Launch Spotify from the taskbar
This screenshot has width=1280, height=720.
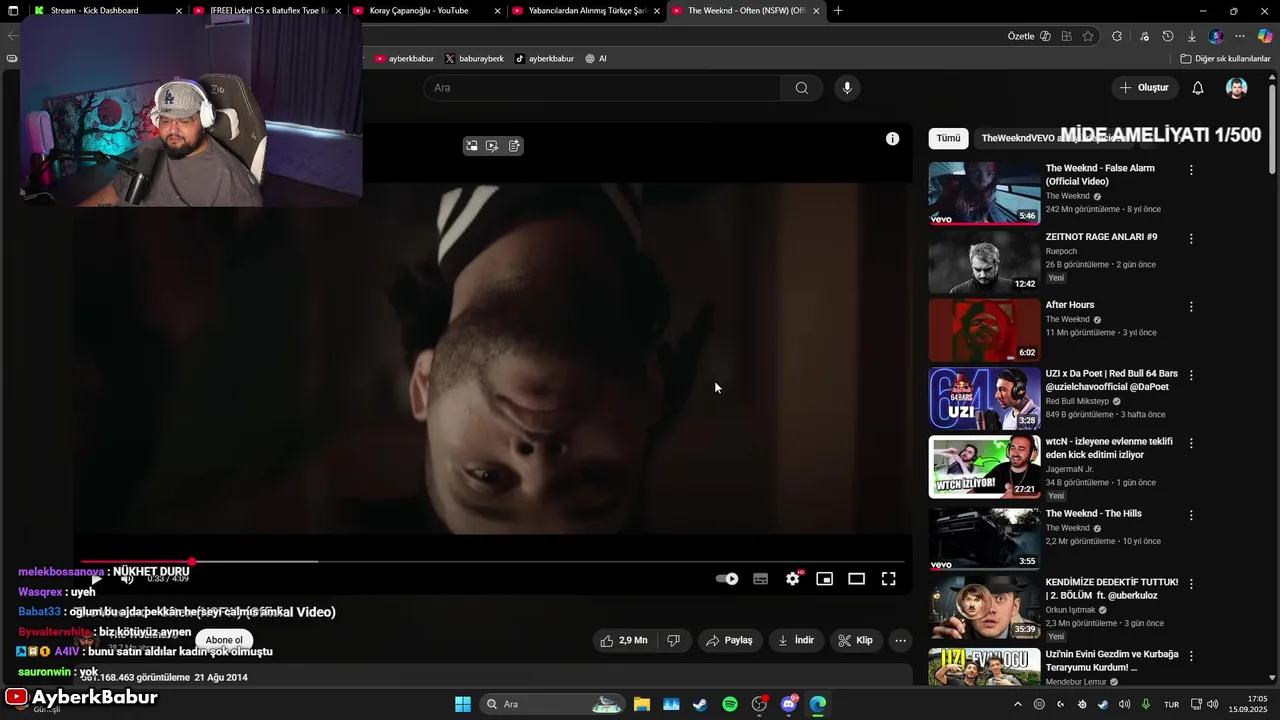click(x=730, y=704)
